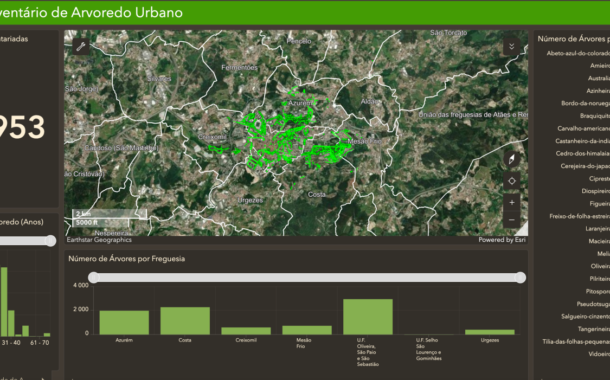Select the Freixo-de-folha-estreita species row
The height and width of the screenshot is (380, 610).
click(x=579, y=216)
